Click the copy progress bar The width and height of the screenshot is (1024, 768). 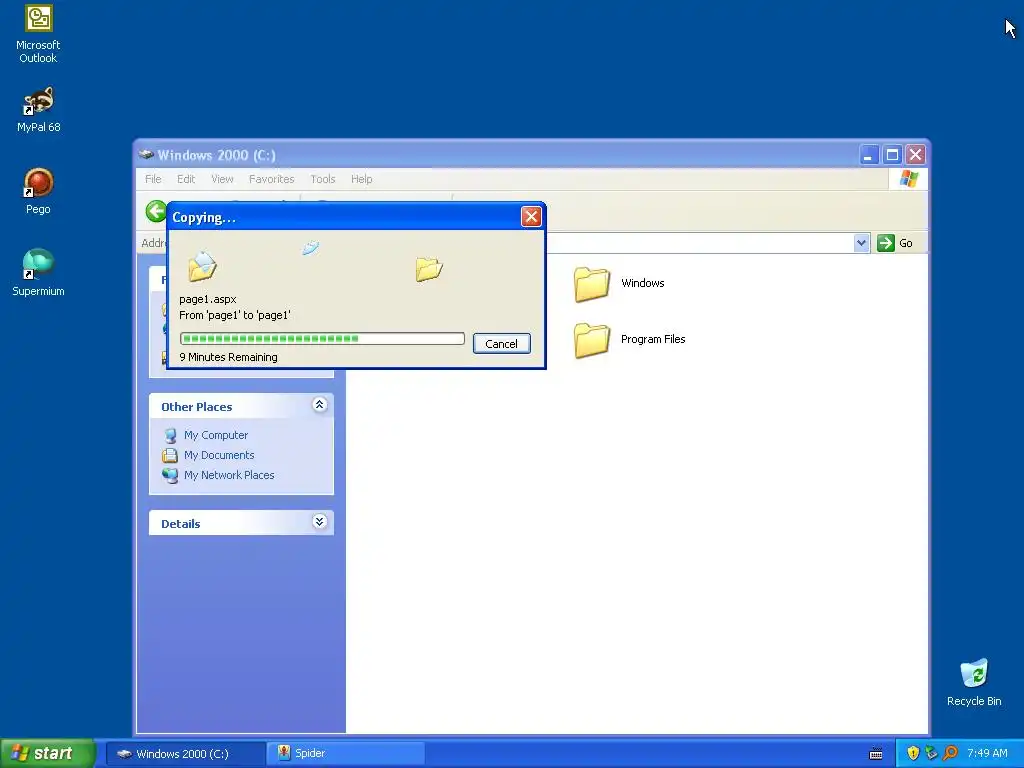point(322,338)
